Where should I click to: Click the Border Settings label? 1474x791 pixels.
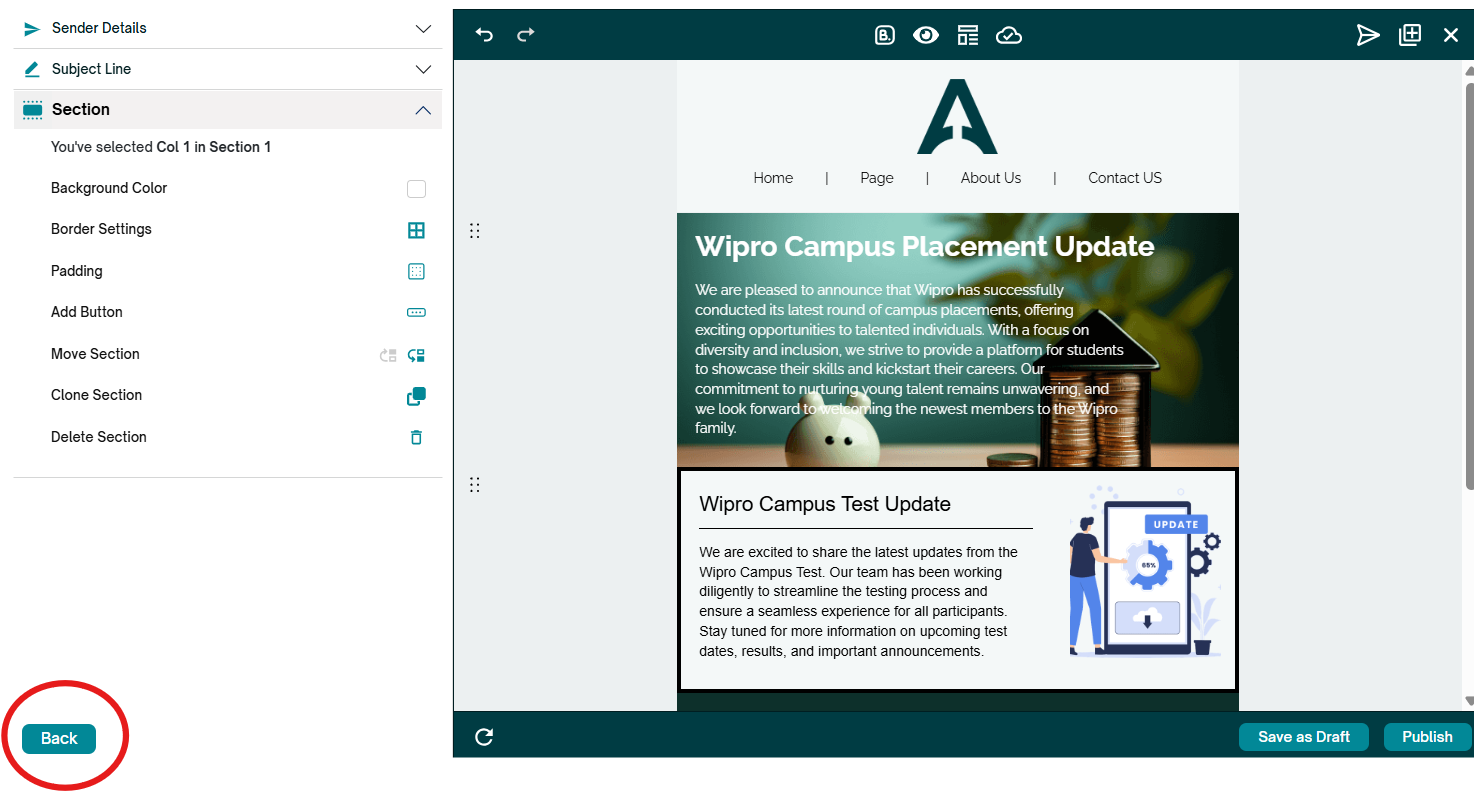[x=101, y=229]
